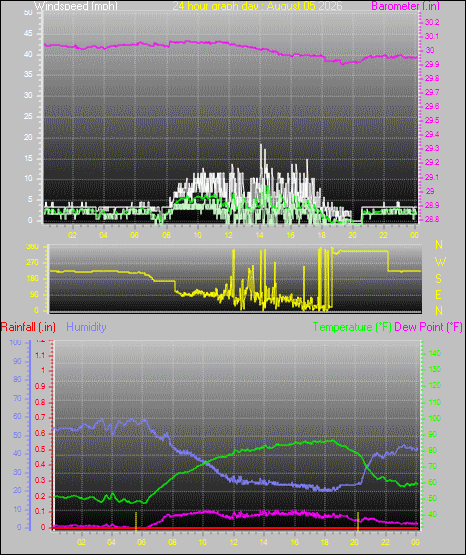Click the rainfall axis value 0.5
Screen dimensions: 466x555
click(x=40, y=449)
